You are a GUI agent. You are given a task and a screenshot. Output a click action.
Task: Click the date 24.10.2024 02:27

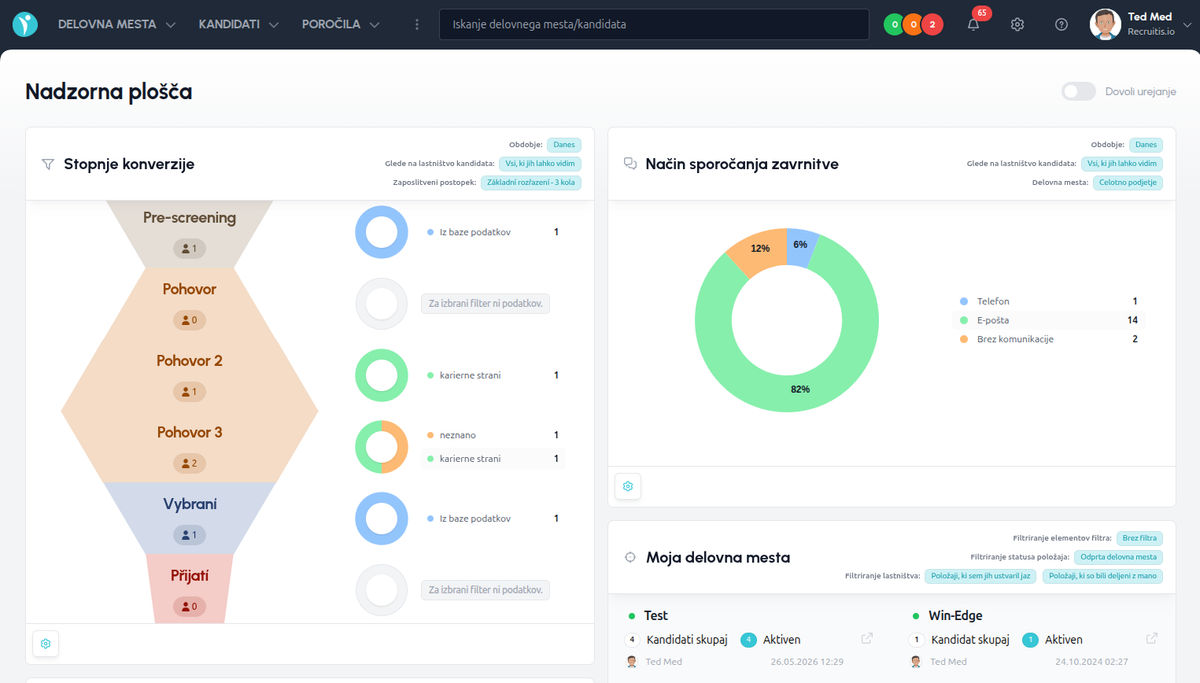point(1092,662)
